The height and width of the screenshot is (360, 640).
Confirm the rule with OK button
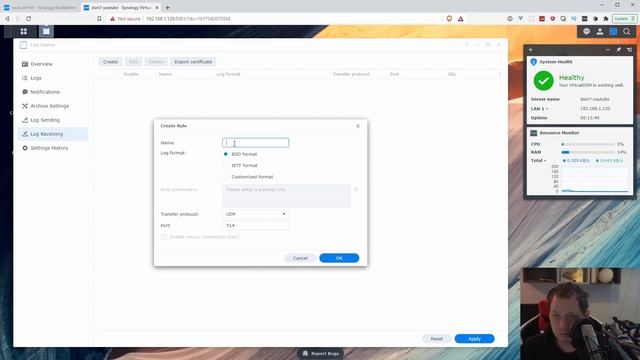339,258
